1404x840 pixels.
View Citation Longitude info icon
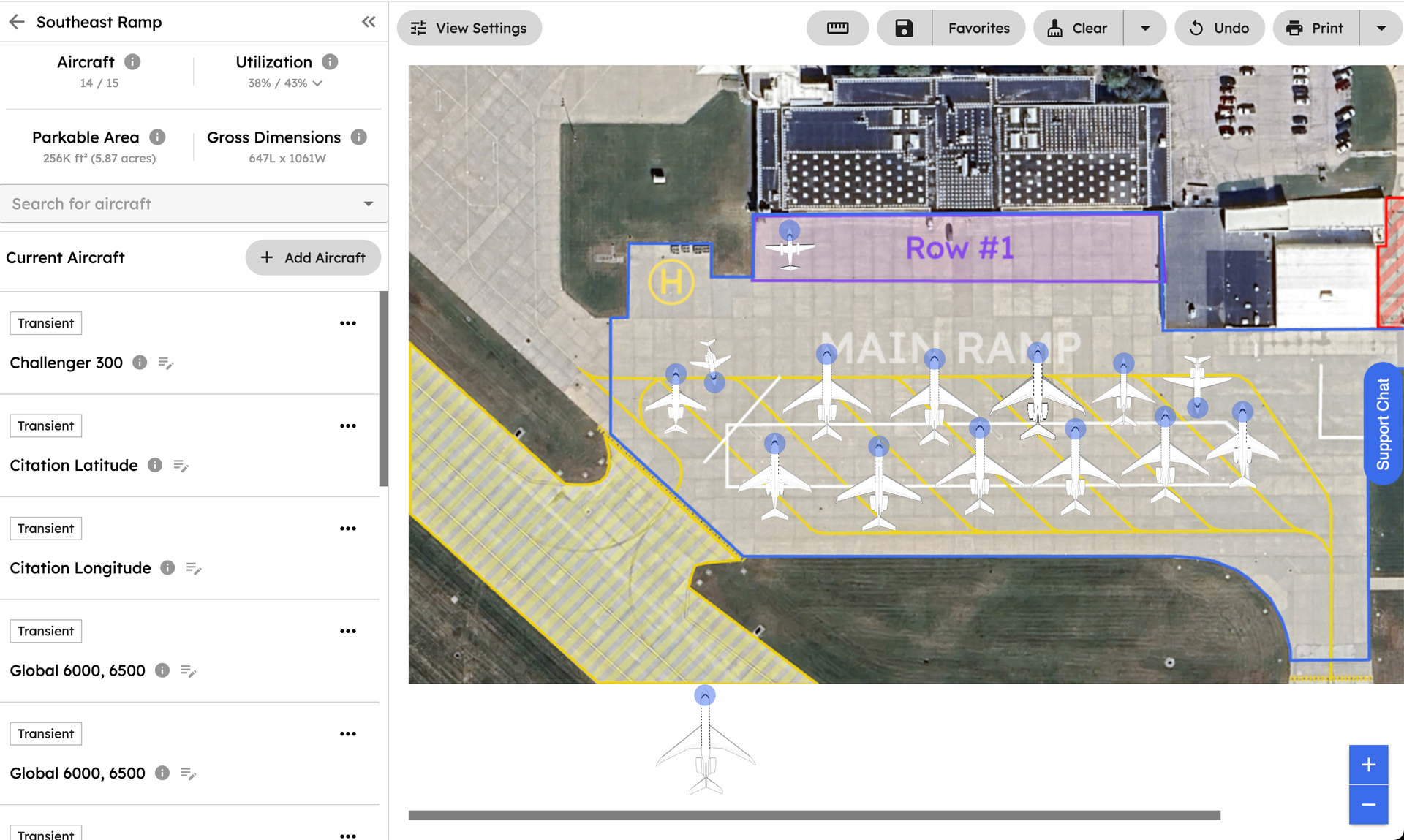pyautogui.click(x=167, y=567)
